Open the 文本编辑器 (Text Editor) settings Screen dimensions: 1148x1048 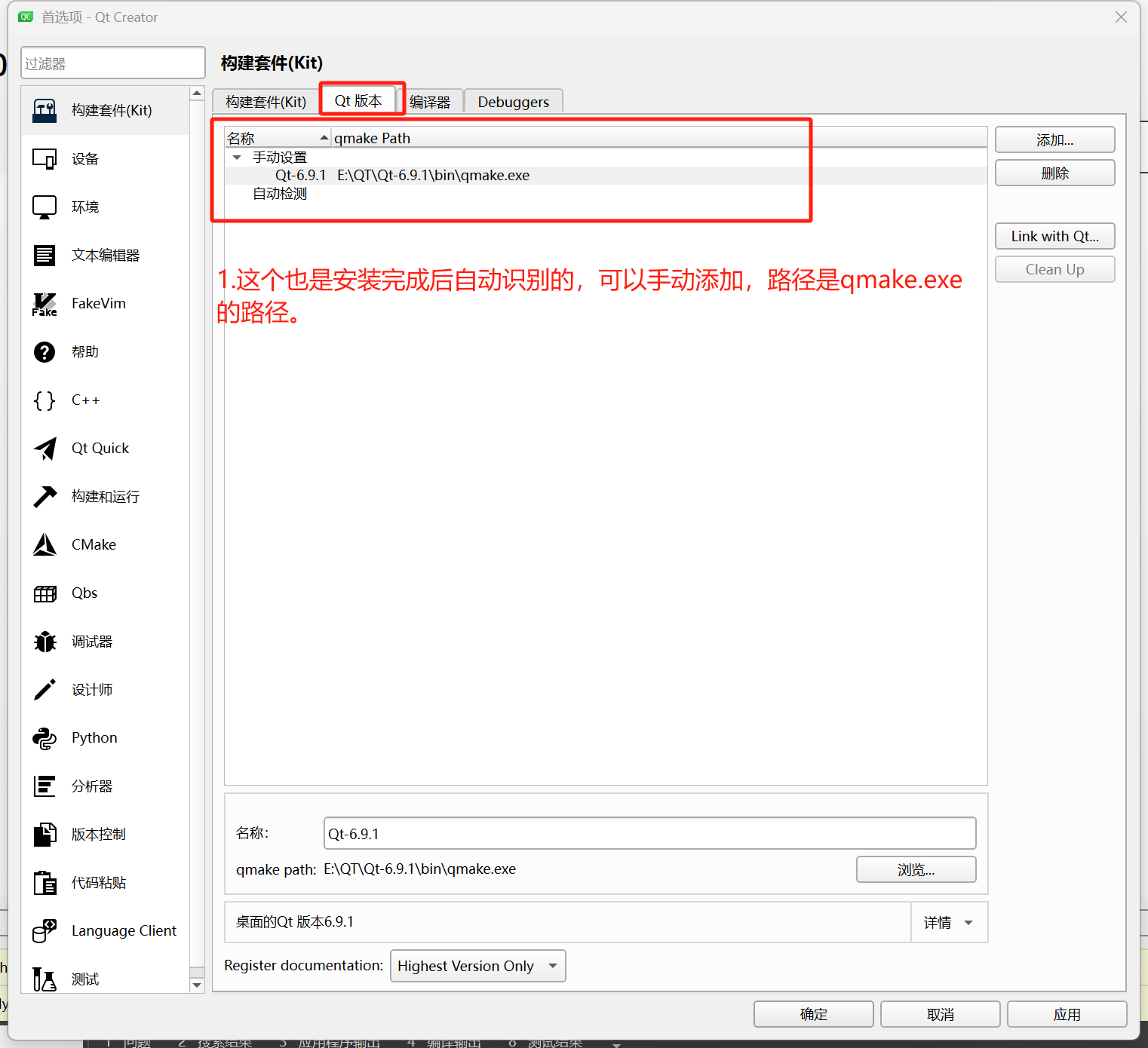[x=106, y=255]
